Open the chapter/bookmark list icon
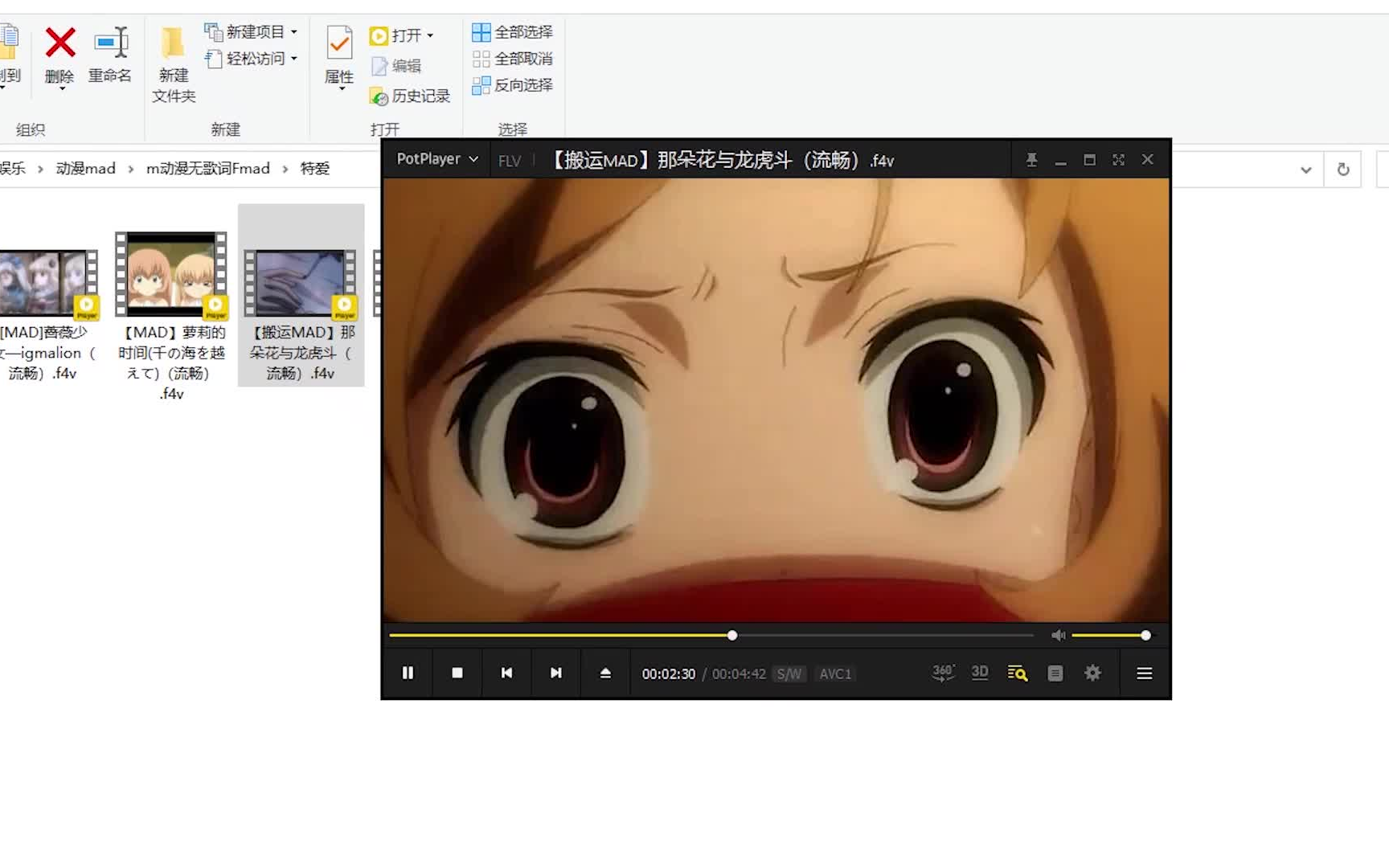Image resolution: width=1389 pixels, height=868 pixels. click(1055, 674)
